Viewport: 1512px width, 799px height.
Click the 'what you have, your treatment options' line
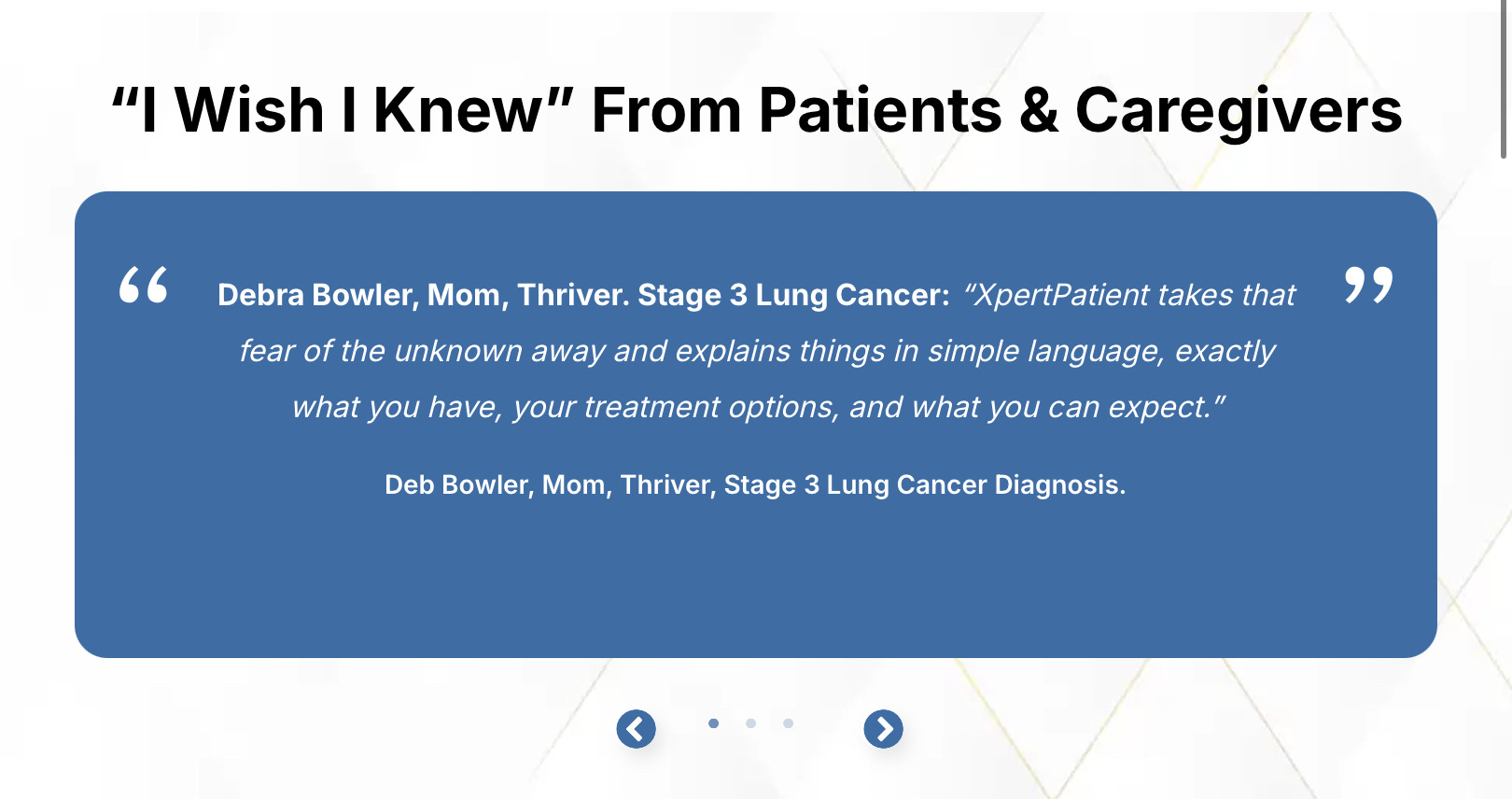click(758, 407)
